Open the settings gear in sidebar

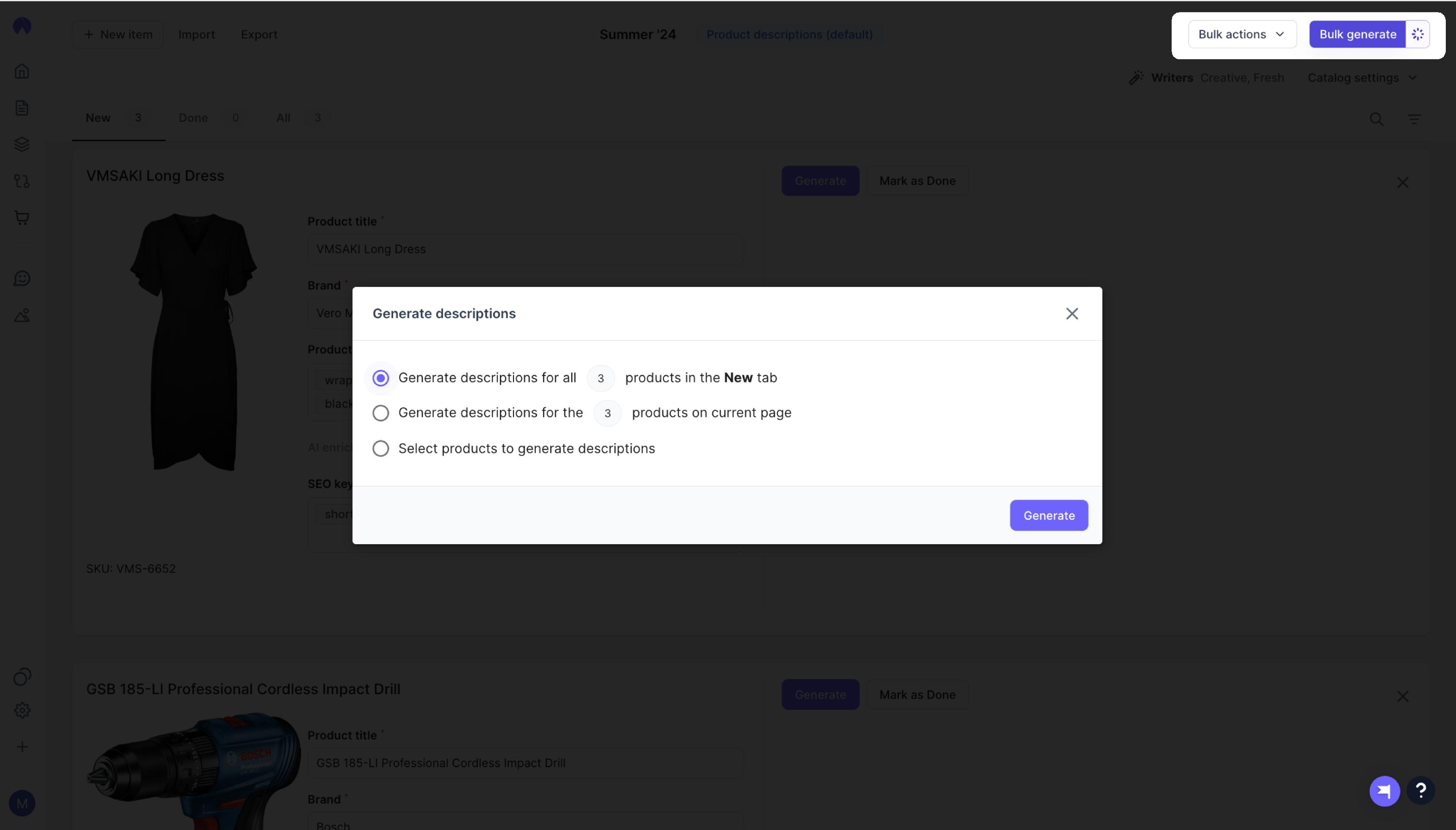pos(22,710)
